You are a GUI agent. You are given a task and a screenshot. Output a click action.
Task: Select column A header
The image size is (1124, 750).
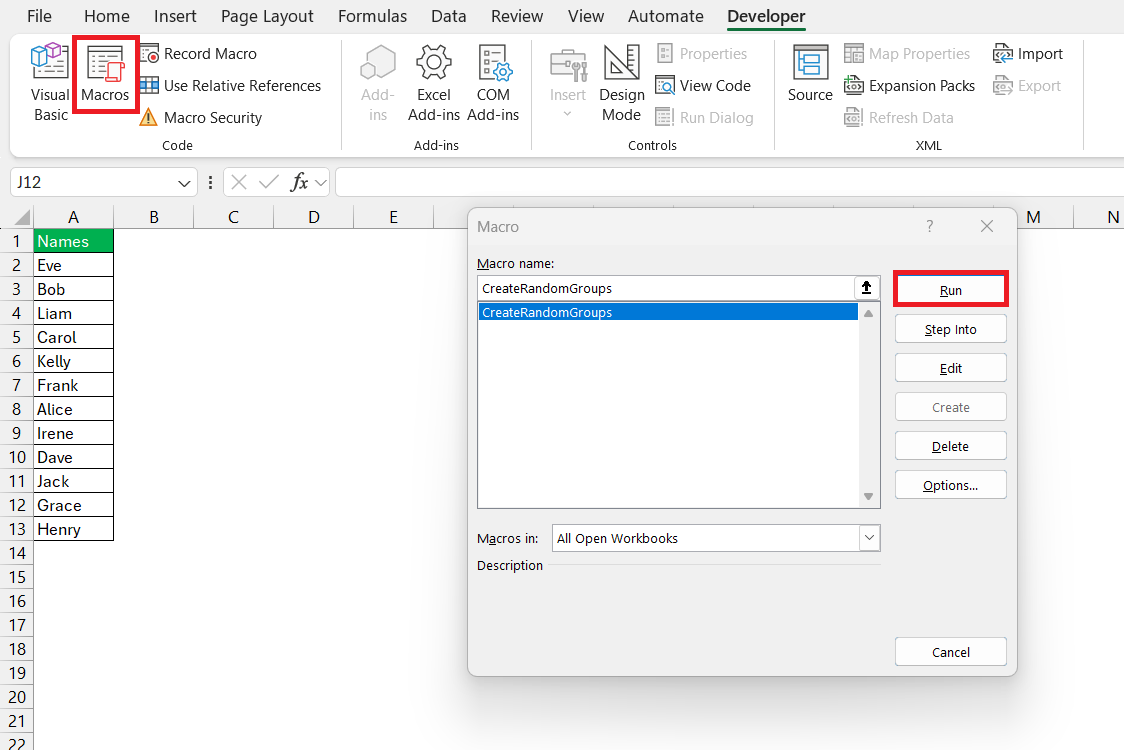tap(73, 217)
